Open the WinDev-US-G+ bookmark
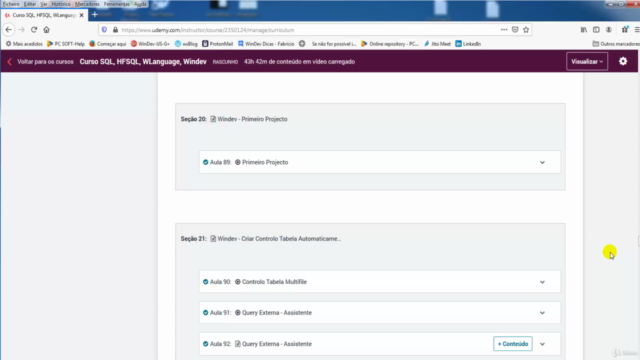Screen dimensions: 640x360 150,44
